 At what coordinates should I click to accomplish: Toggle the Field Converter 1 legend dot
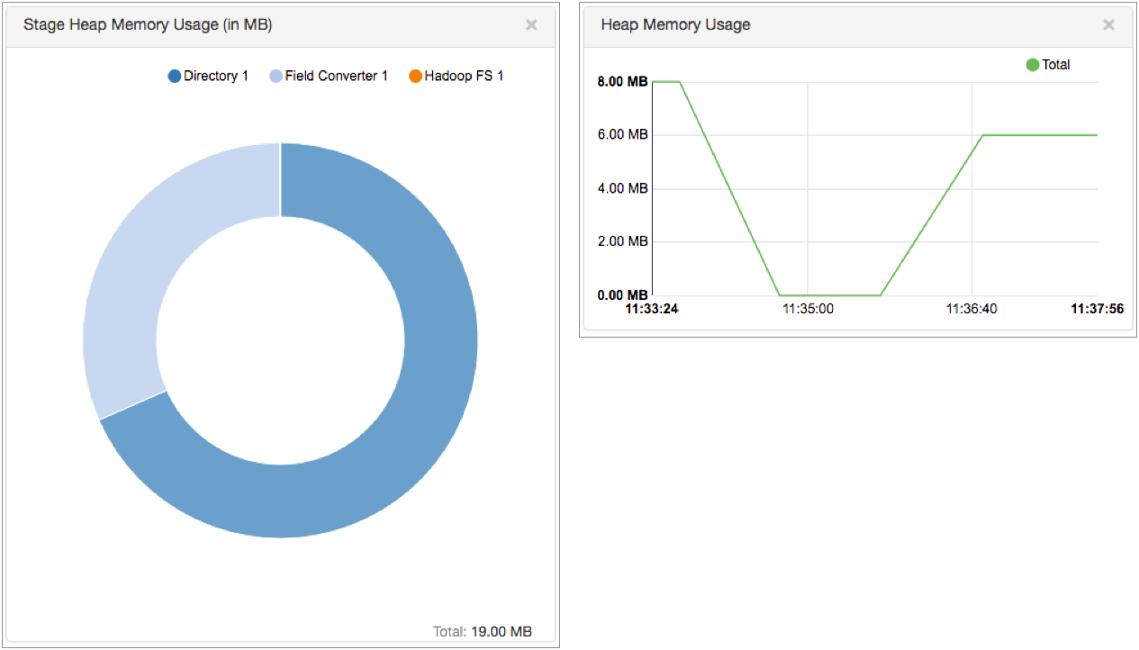click(277, 76)
